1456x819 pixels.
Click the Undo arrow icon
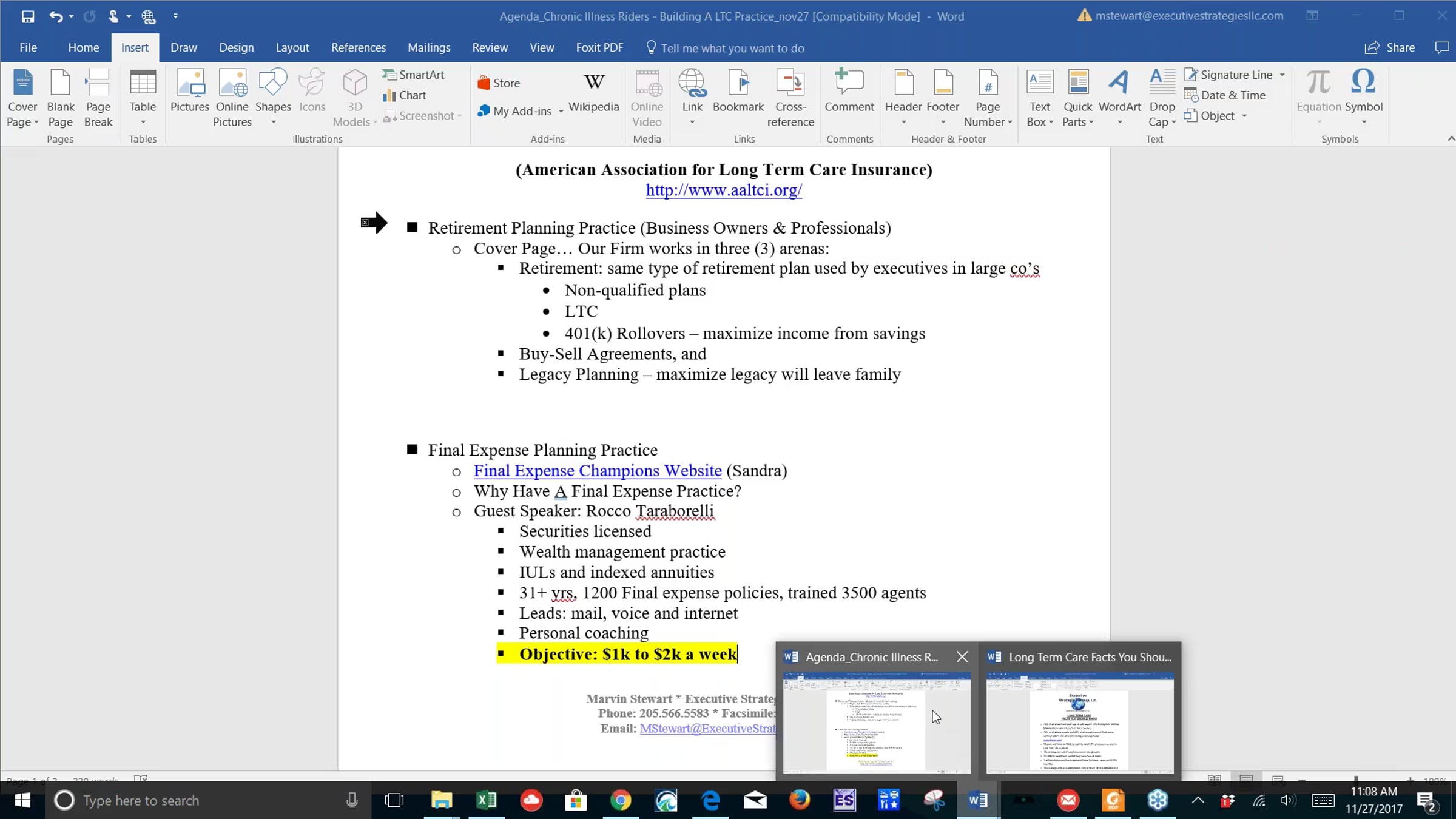coord(55,16)
